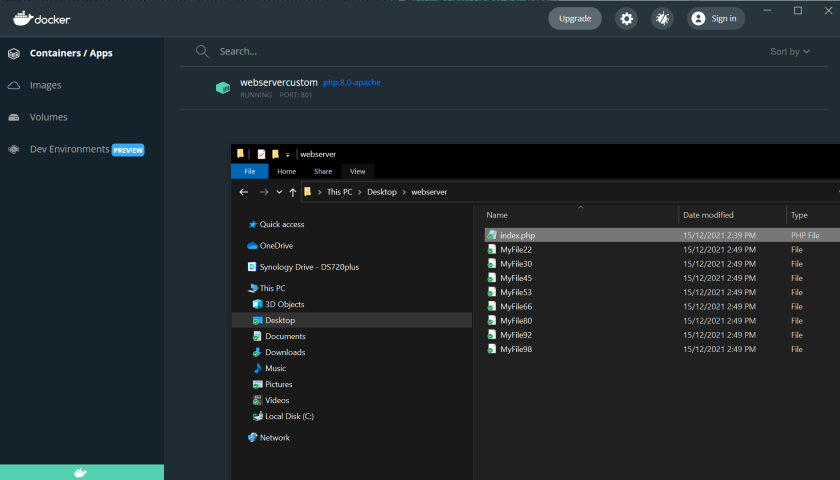Open Videos in navigation pane
This screenshot has width=840, height=480.
(277, 400)
